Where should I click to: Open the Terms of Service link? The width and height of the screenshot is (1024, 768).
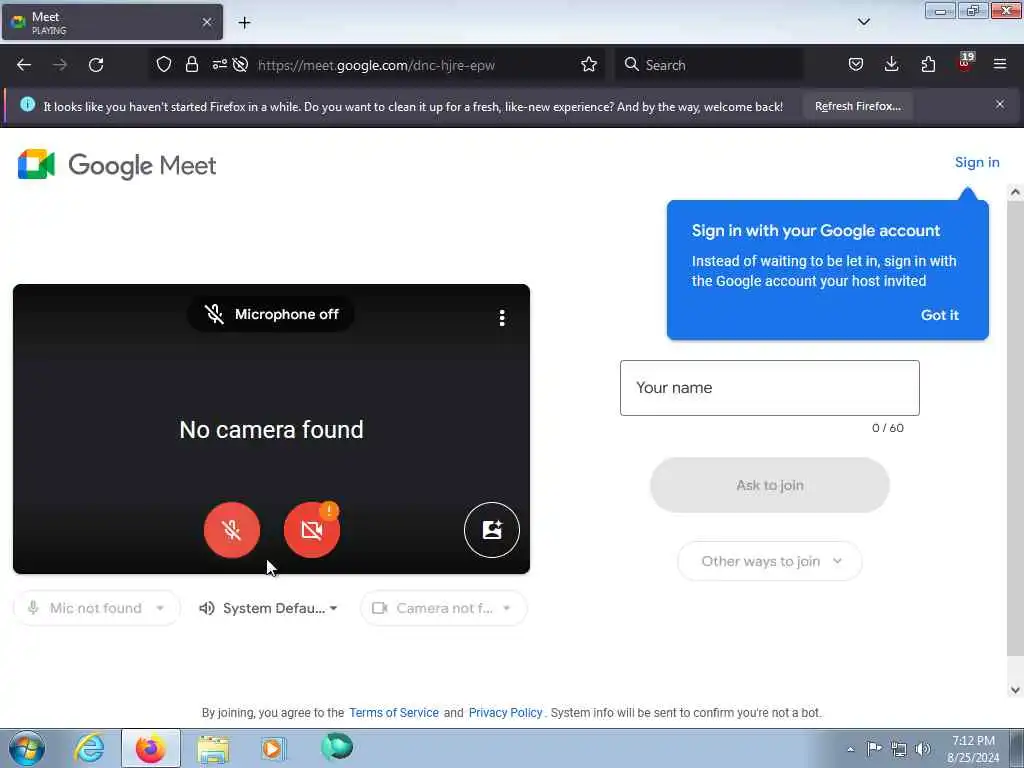(x=394, y=712)
